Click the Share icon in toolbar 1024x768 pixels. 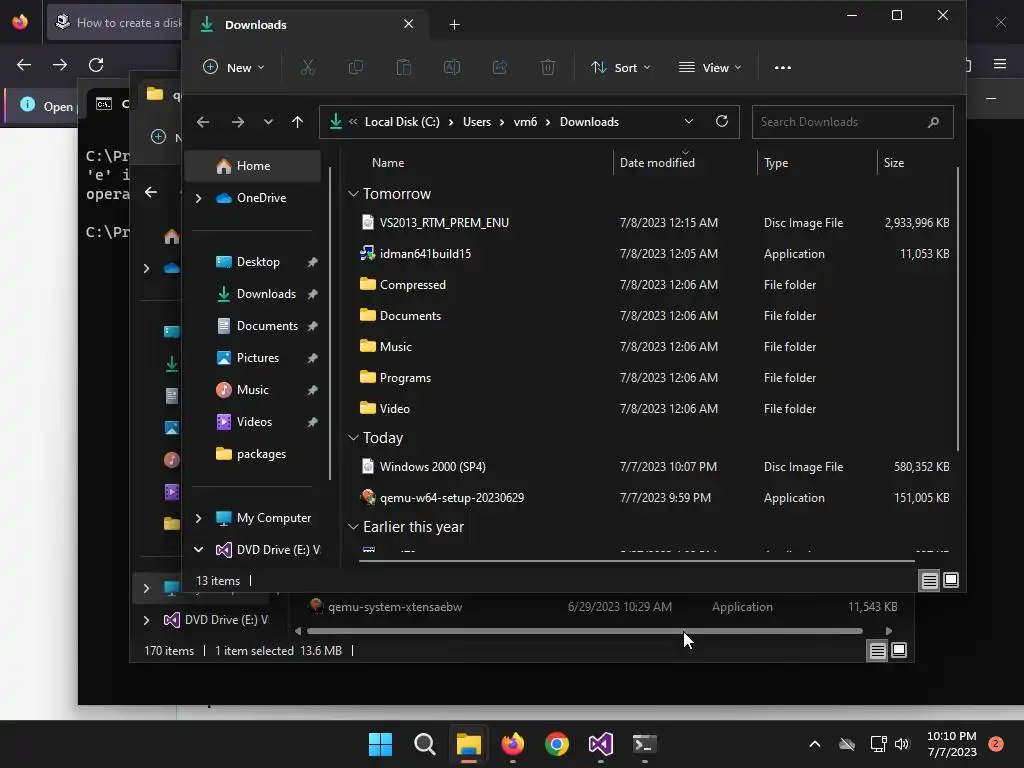pos(500,67)
